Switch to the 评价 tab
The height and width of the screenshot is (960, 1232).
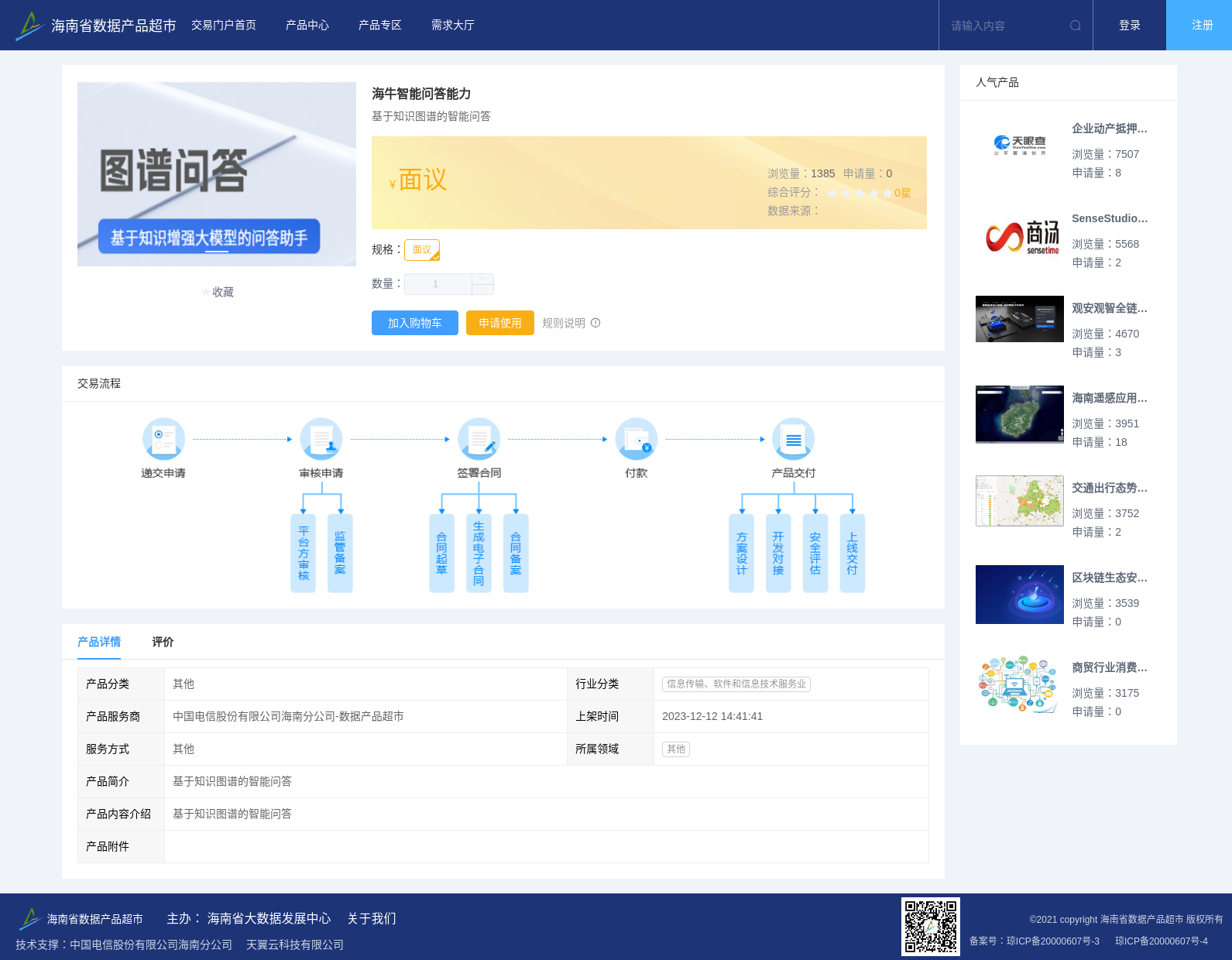pyautogui.click(x=163, y=642)
